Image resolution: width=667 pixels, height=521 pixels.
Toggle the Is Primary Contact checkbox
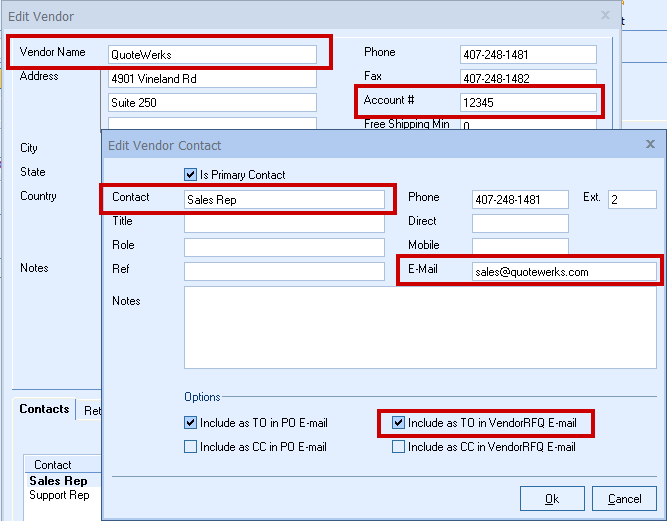click(191, 175)
